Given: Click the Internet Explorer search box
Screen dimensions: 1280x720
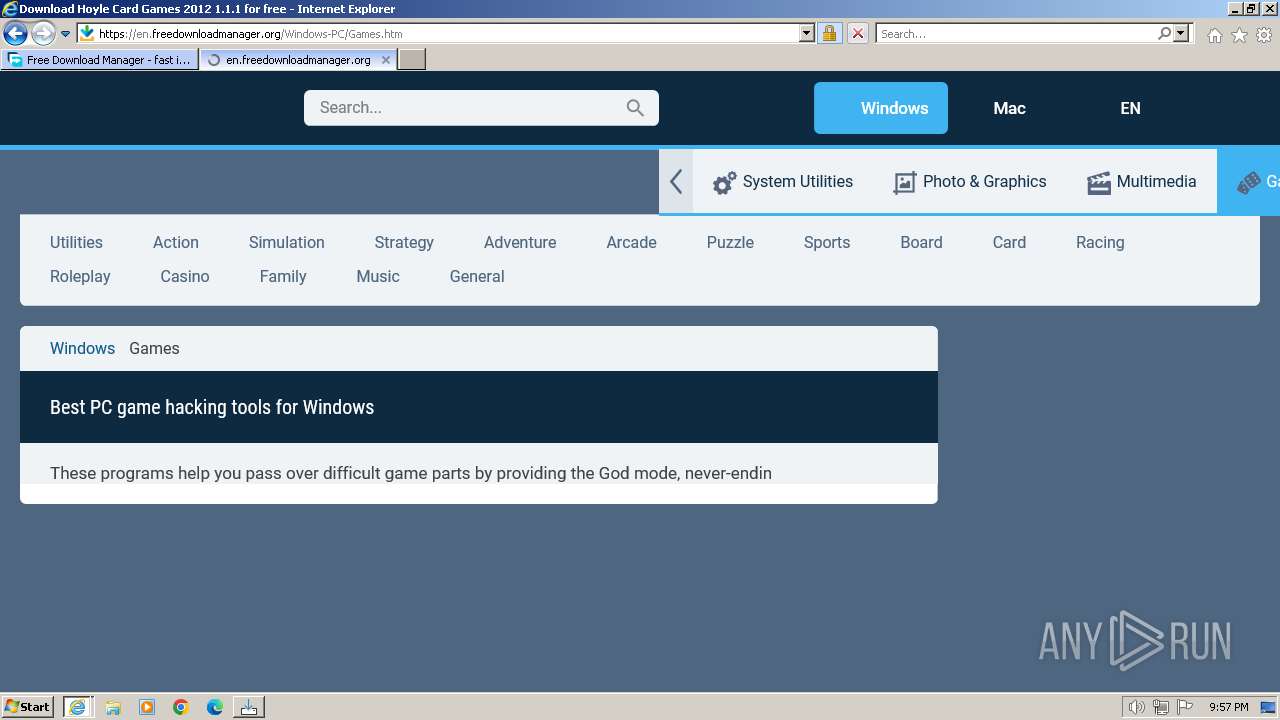Looking at the screenshot, I should pos(1015,33).
